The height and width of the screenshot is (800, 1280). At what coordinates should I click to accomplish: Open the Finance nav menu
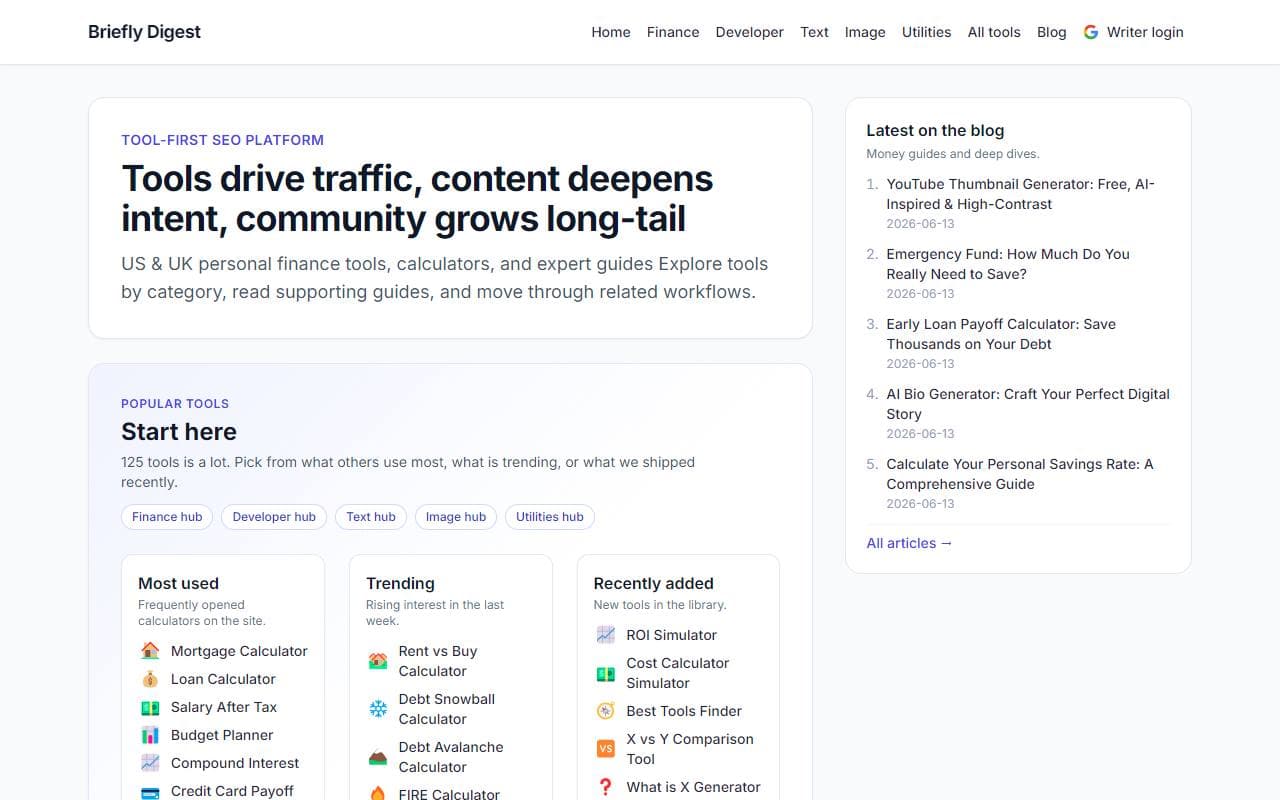coord(673,32)
